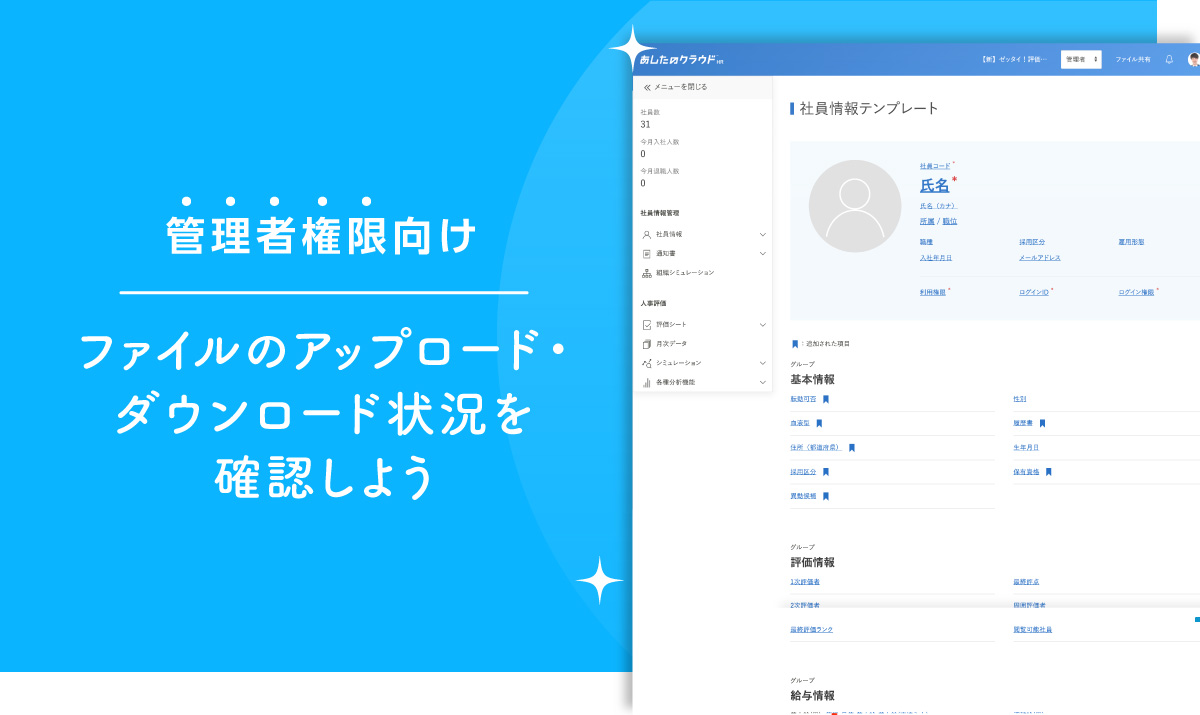The image size is (1200, 715).
Task: Click the 住所(都道府県) link
Action: coord(815,448)
